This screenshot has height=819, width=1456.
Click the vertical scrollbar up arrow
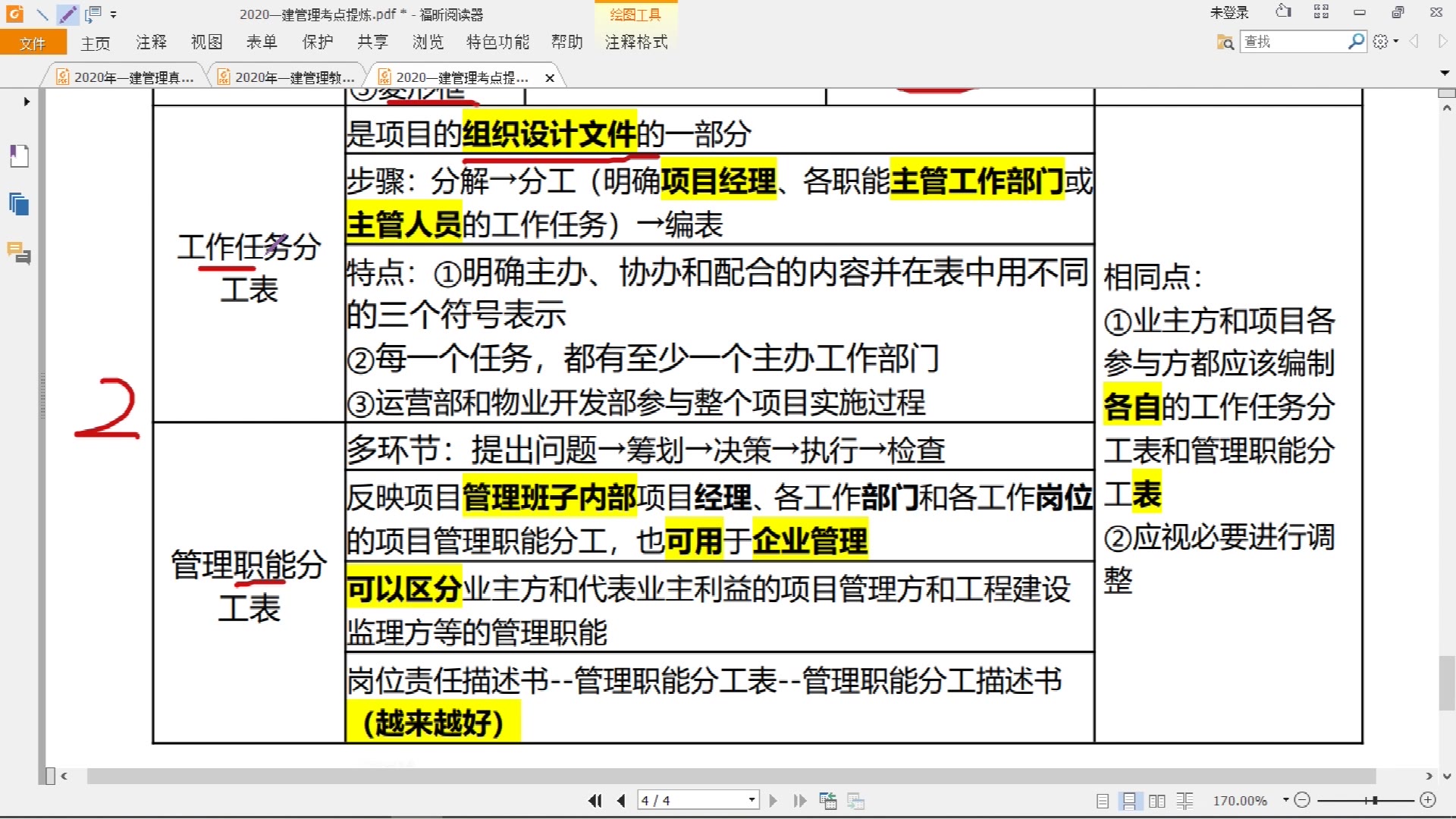[x=1447, y=108]
